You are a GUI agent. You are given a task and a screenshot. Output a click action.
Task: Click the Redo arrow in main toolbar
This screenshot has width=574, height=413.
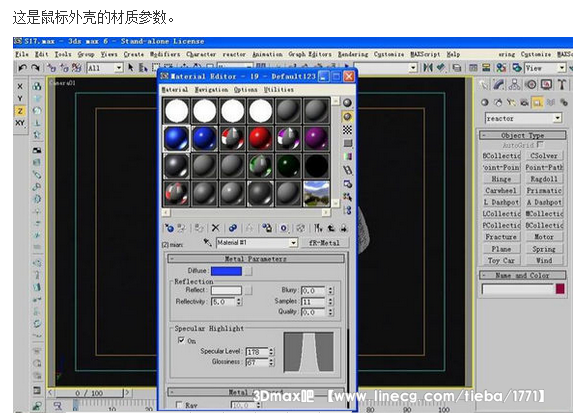point(35,68)
